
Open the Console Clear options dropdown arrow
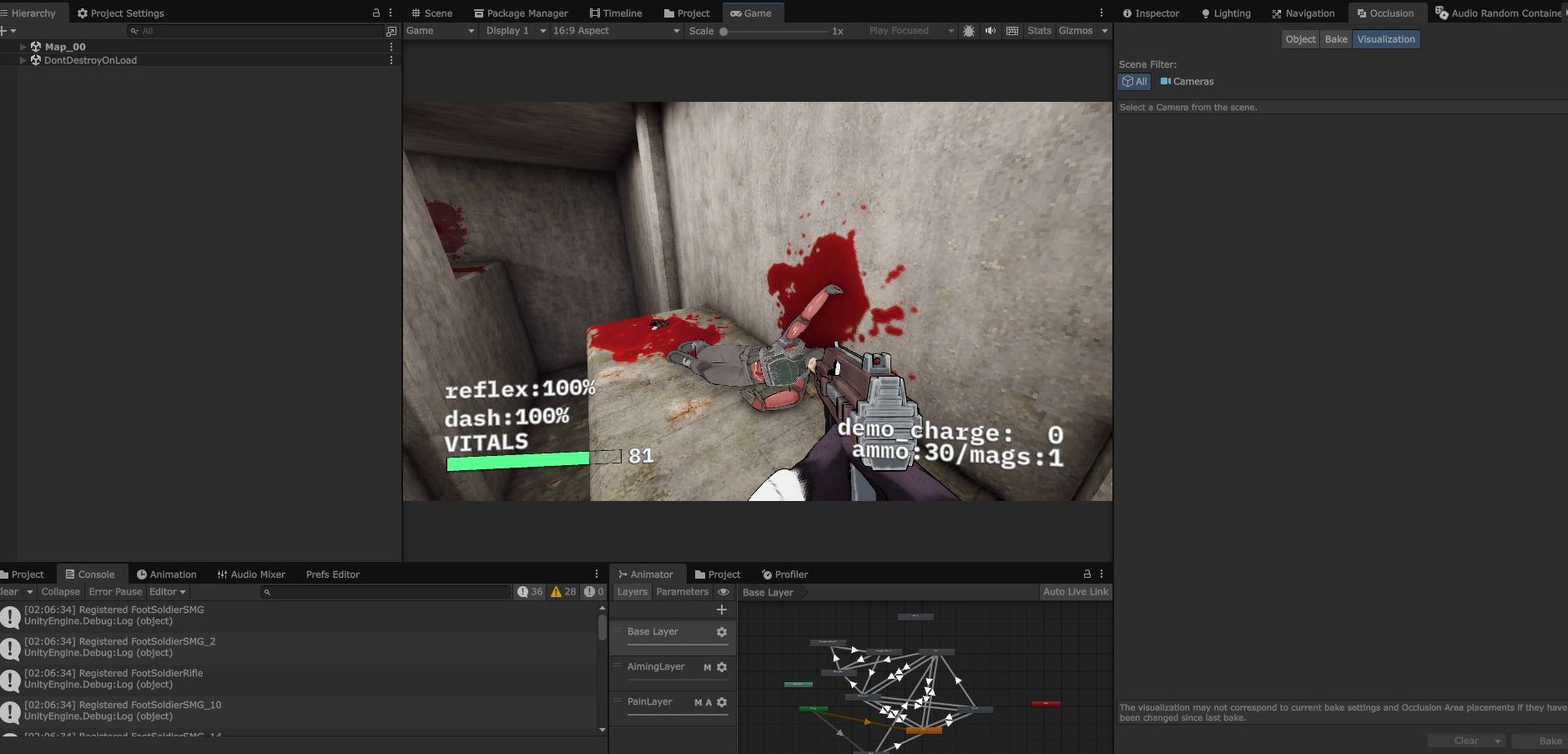coord(29,592)
